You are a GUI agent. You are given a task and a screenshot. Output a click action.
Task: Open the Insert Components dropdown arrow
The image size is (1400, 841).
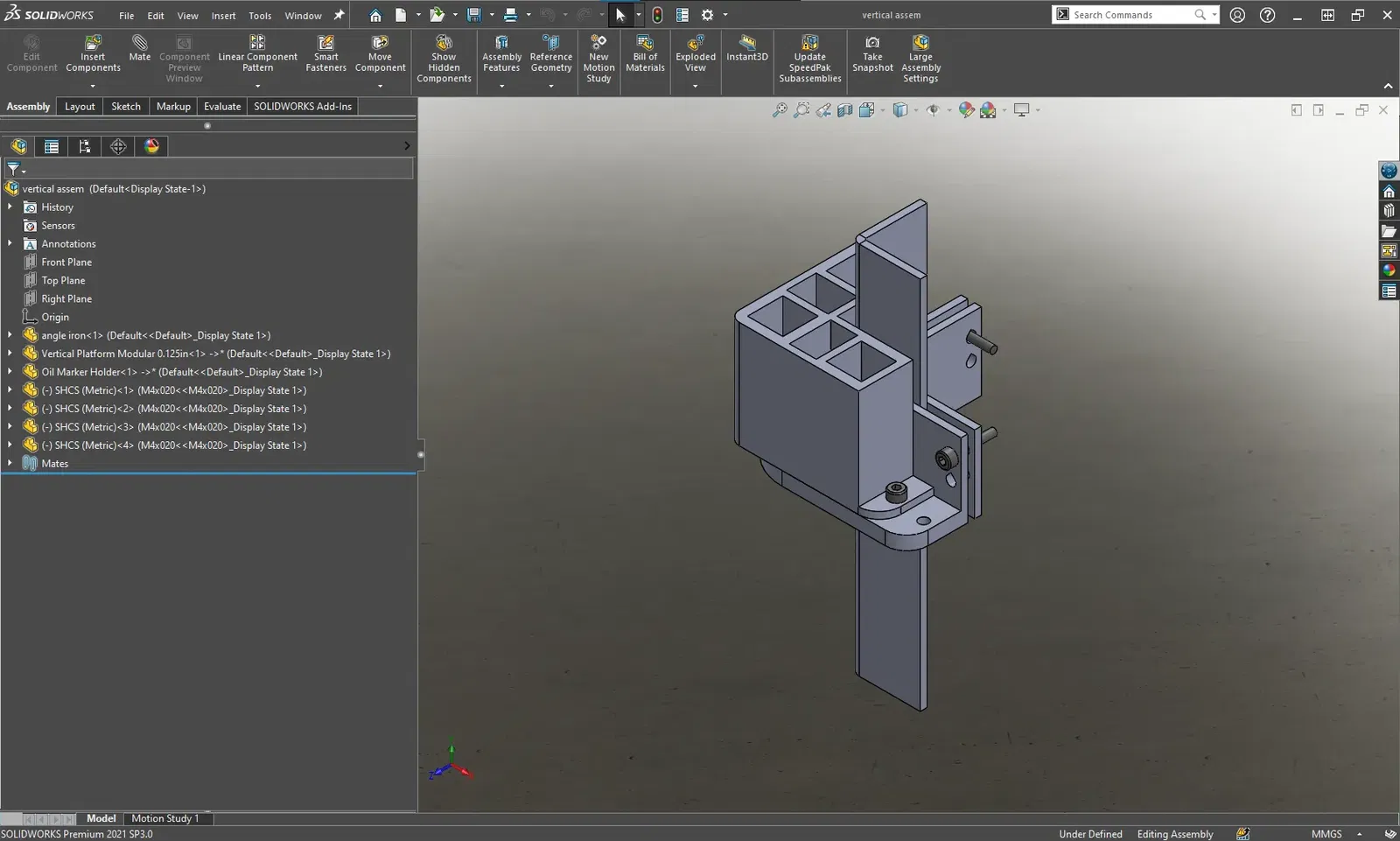tap(93, 86)
